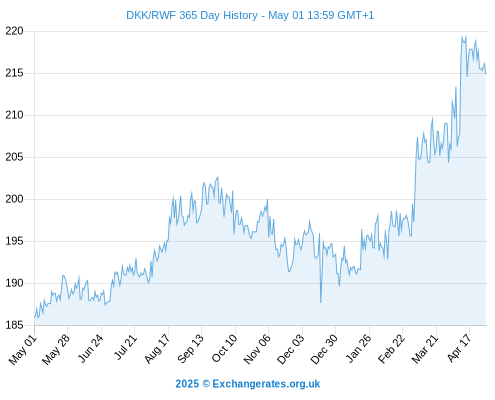Click the sharp late-December dip in the line
Viewport: 495px width, 400px height.
coord(321,301)
